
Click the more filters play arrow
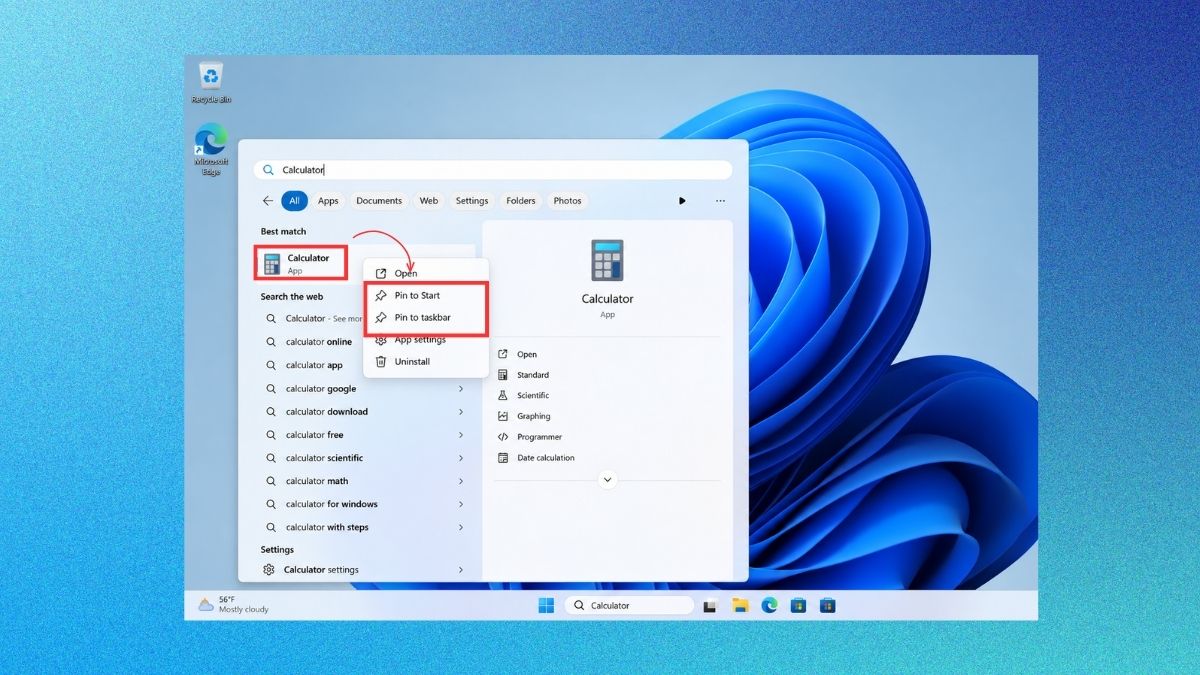[682, 201]
